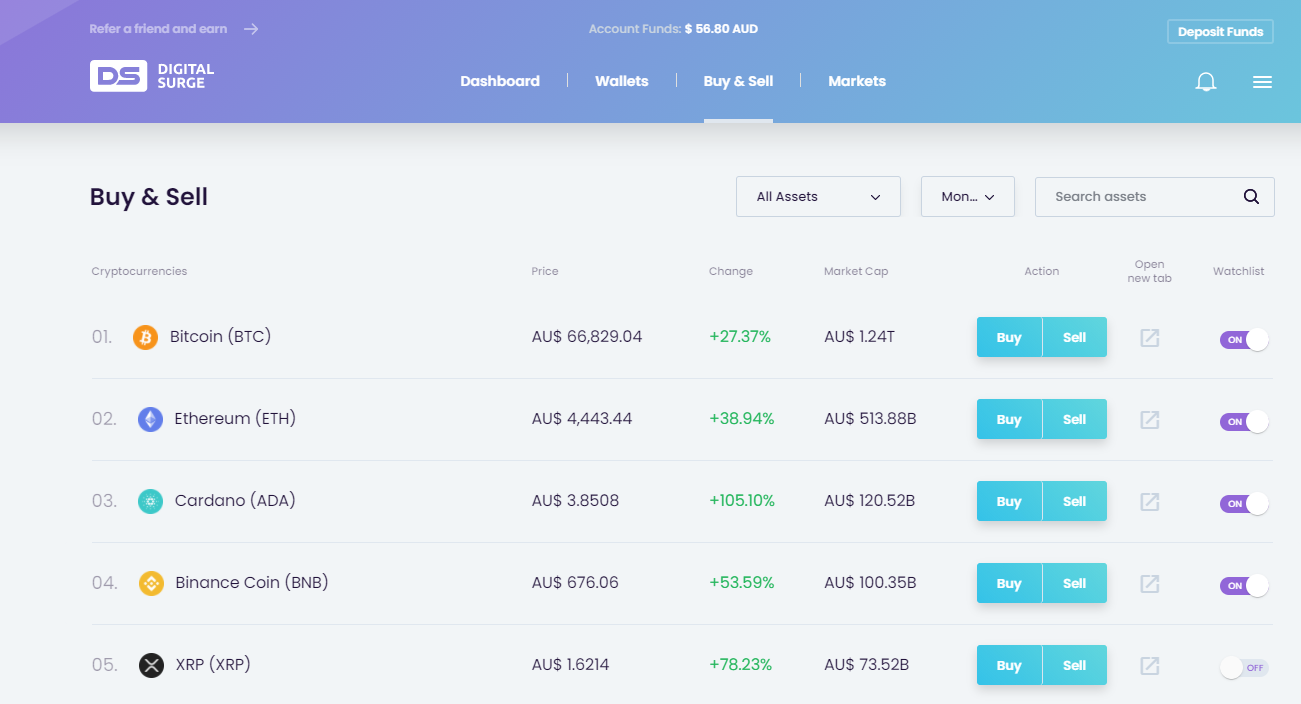Click the Price column header
Screen dimensions: 1301x704
545,271
